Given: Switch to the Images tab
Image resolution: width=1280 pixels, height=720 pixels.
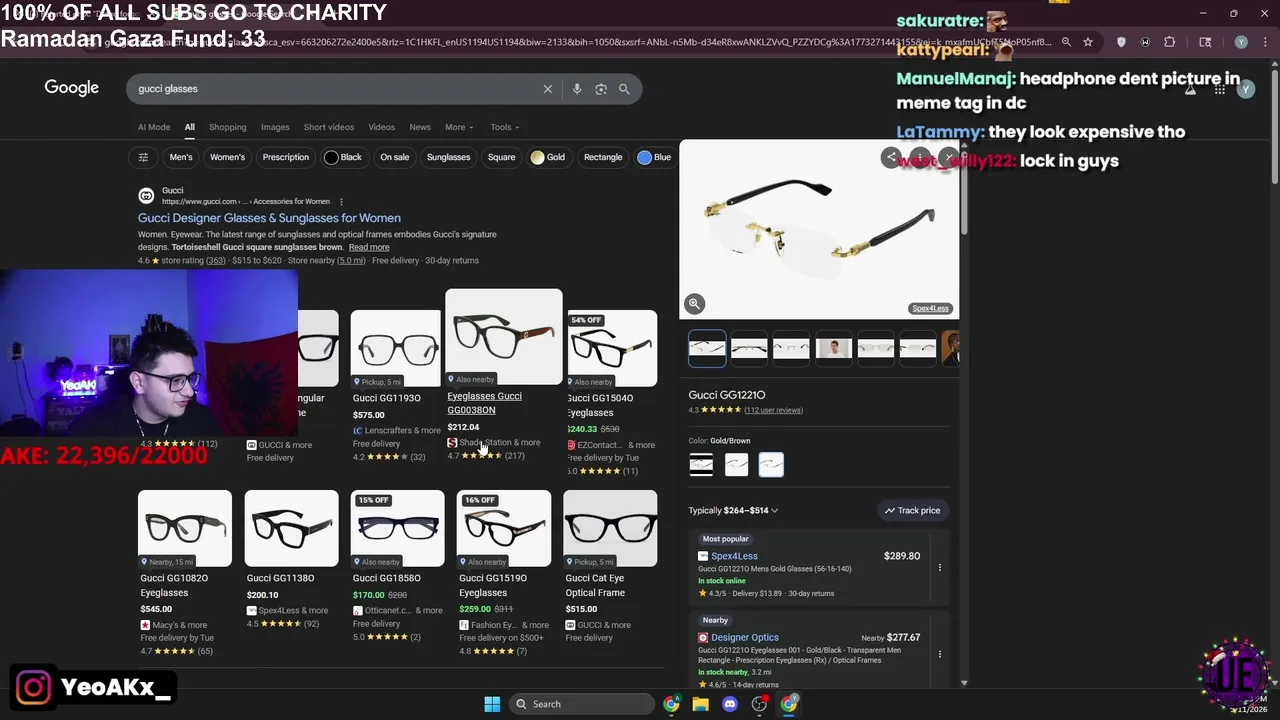Looking at the screenshot, I should (x=275, y=127).
